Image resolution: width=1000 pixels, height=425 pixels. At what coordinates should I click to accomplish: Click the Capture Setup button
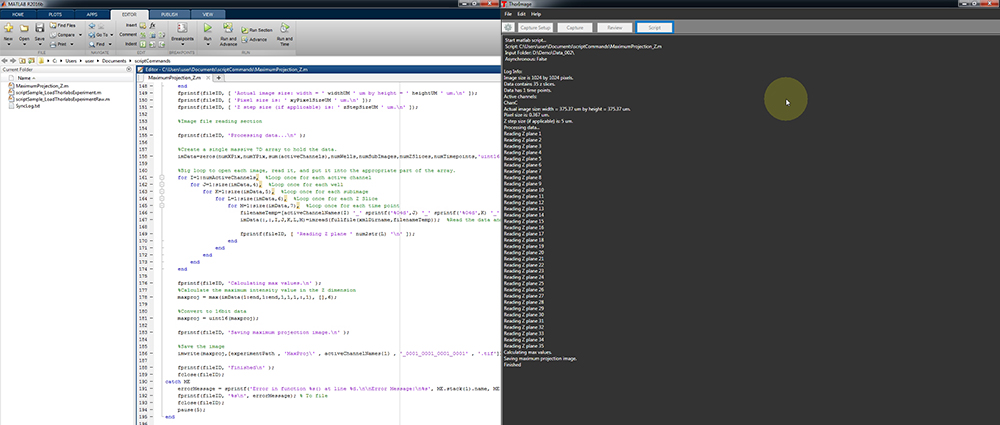point(535,27)
